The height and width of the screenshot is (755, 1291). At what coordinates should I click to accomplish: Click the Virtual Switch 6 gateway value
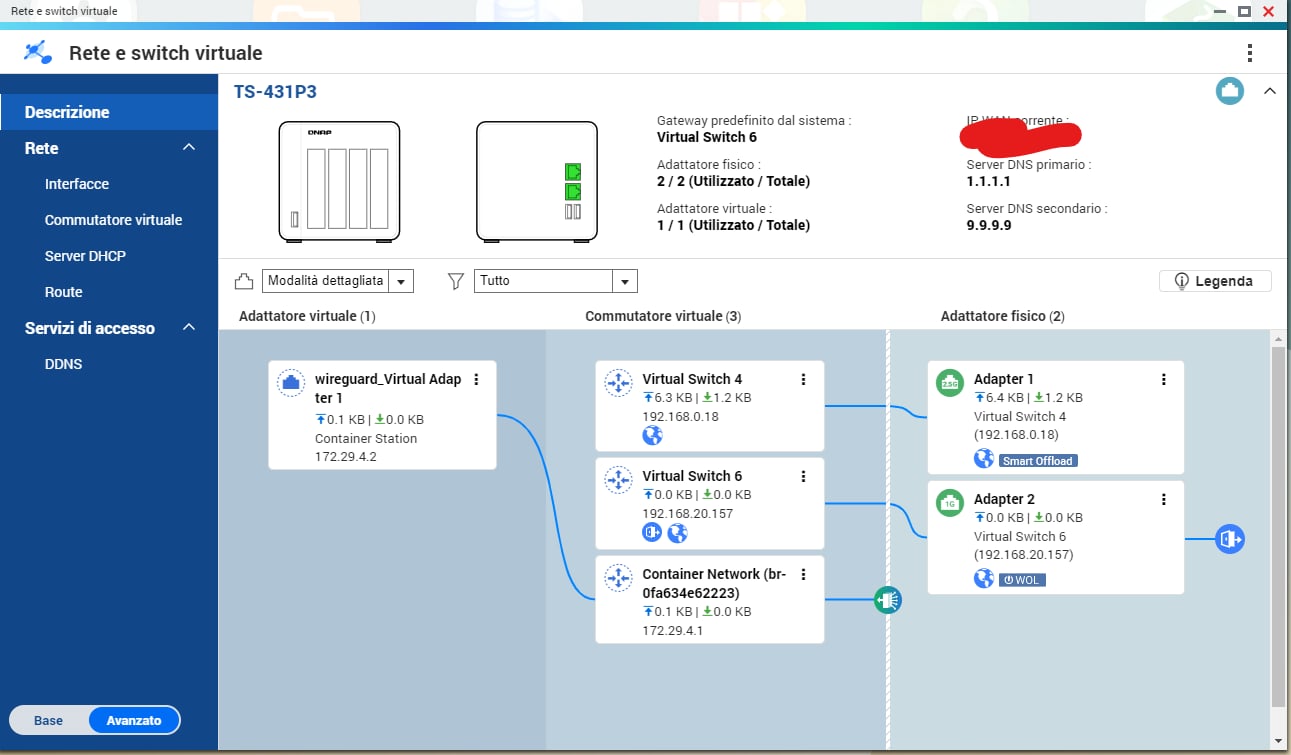[707, 137]
